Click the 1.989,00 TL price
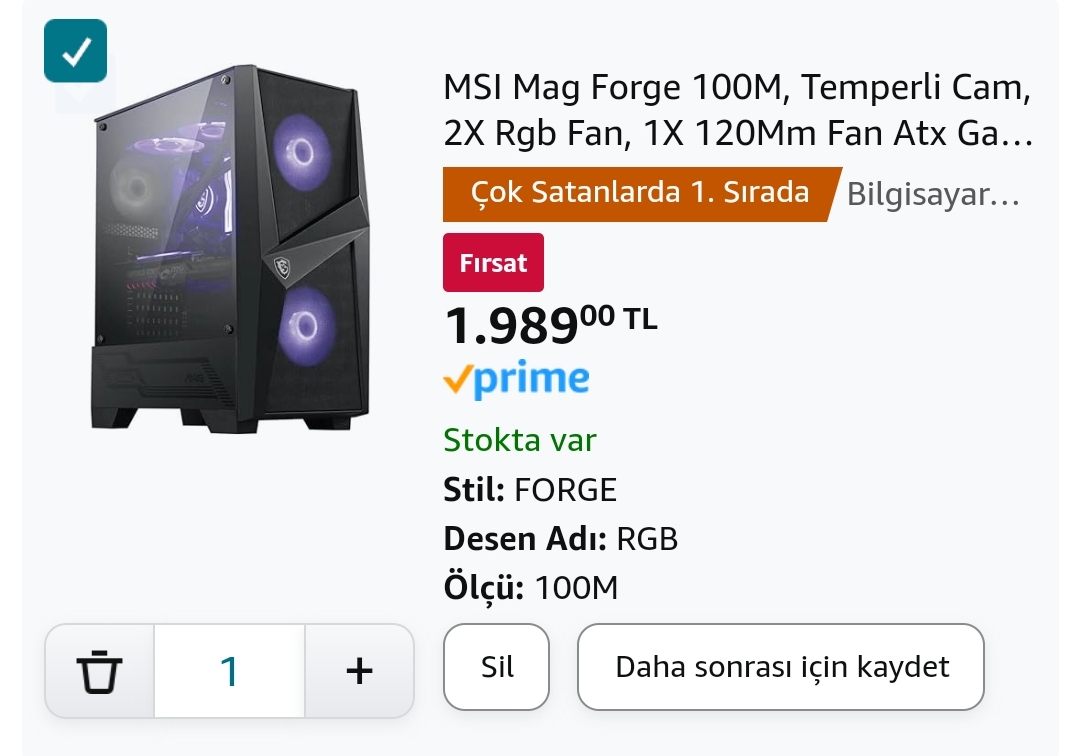 pos(550,324)
